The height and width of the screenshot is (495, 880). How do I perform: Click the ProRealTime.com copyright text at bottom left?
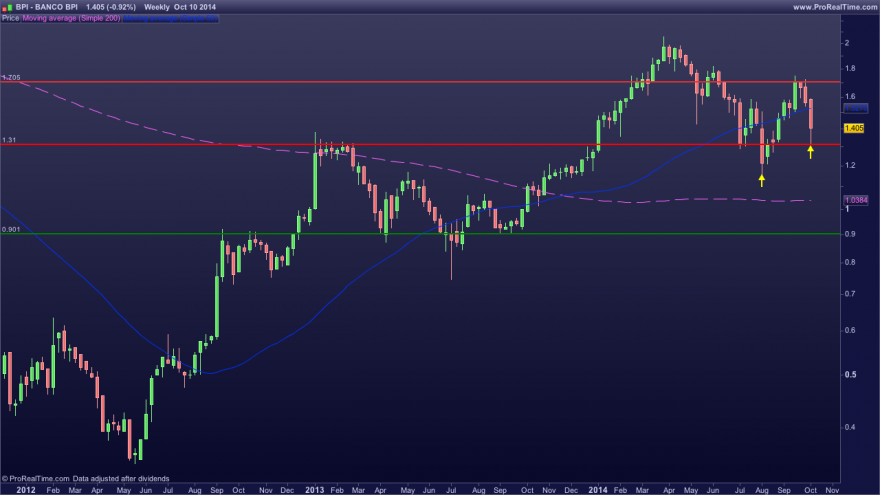[85, 479]
